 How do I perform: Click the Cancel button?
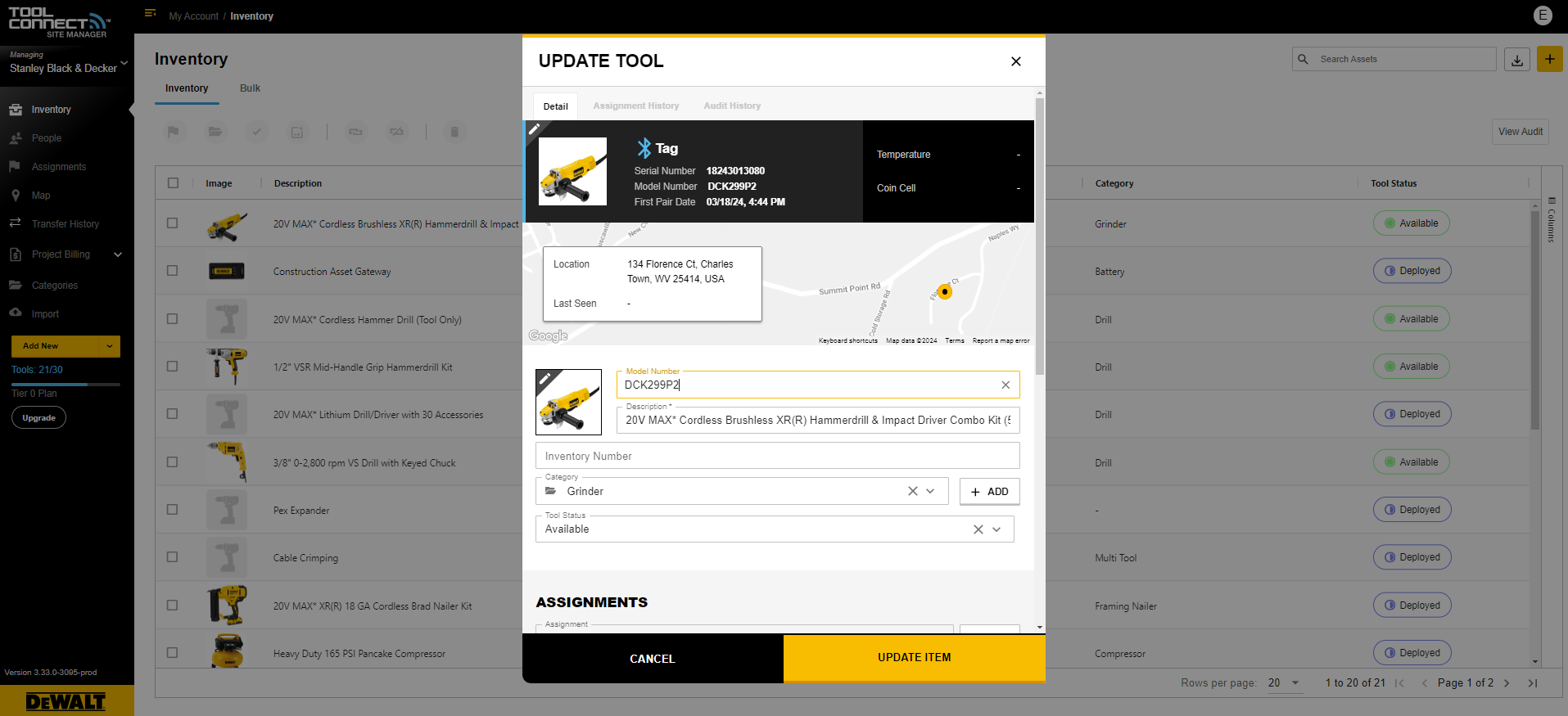click(653, 659)
